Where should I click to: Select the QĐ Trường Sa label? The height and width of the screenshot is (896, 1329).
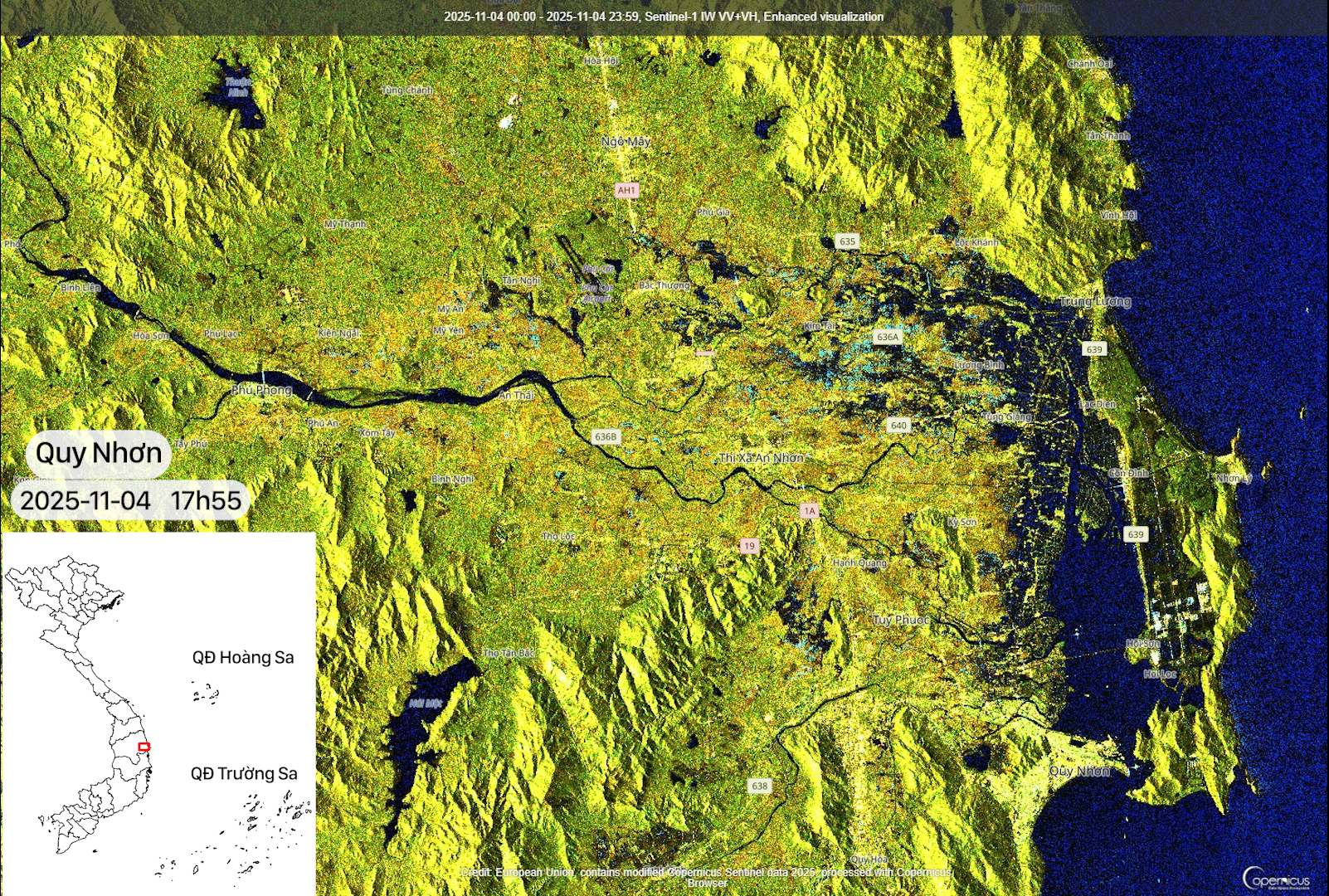pos(244,773)
